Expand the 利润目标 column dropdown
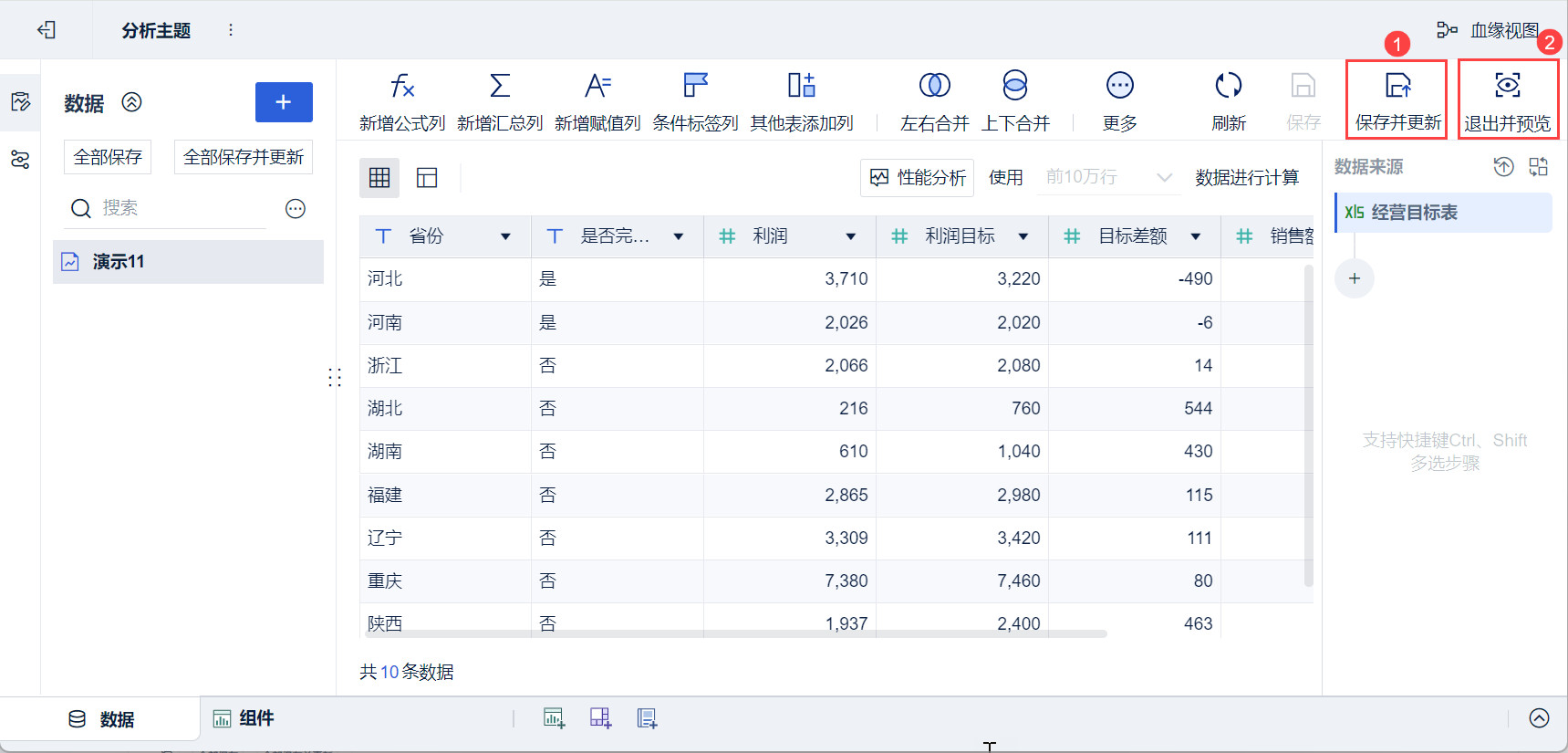 click(1023, 237)
